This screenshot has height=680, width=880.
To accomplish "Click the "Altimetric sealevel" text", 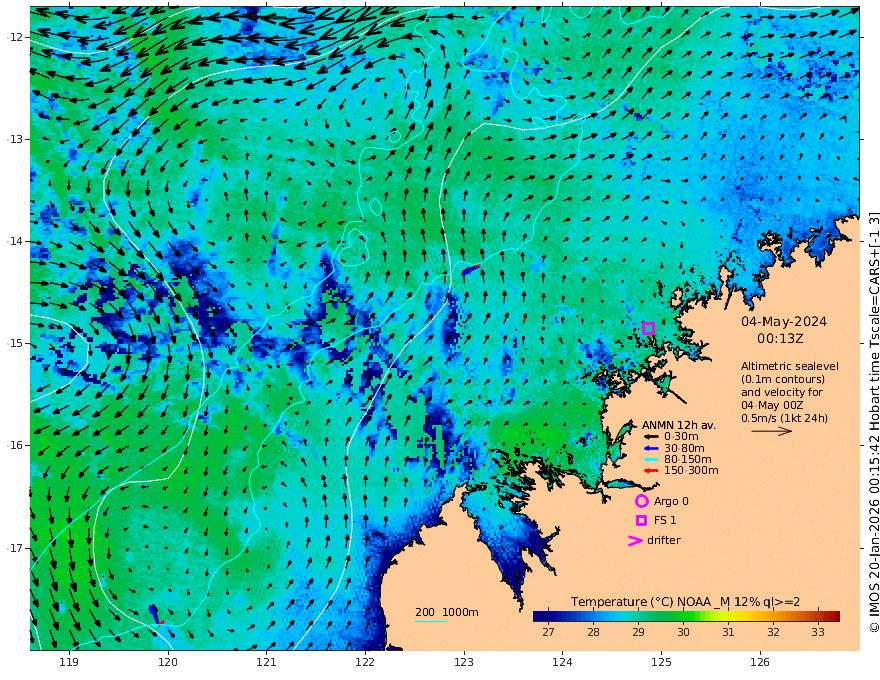I will click(790, 366).
